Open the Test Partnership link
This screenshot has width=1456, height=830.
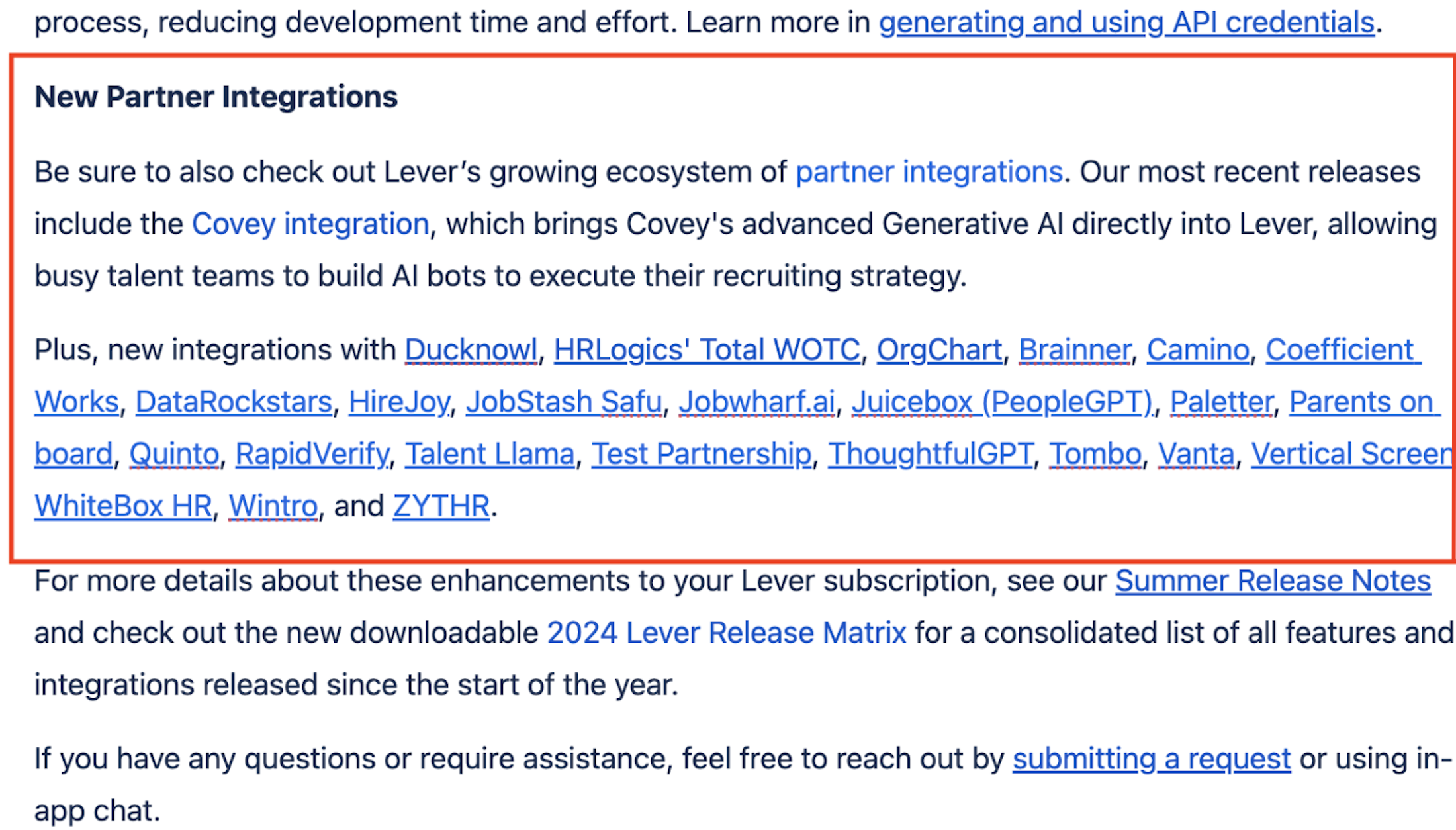[702, 455]
